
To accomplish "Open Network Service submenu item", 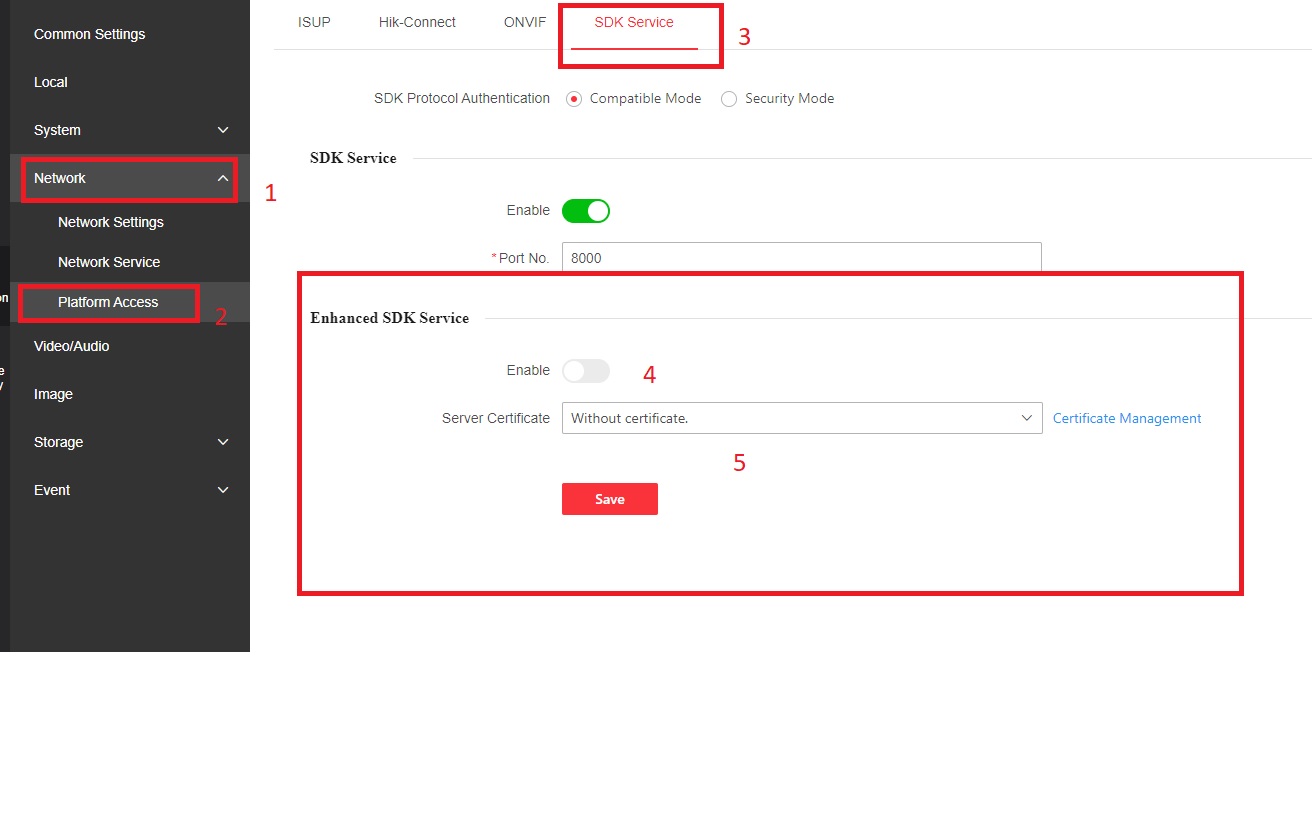I will (x=109, y=262).
